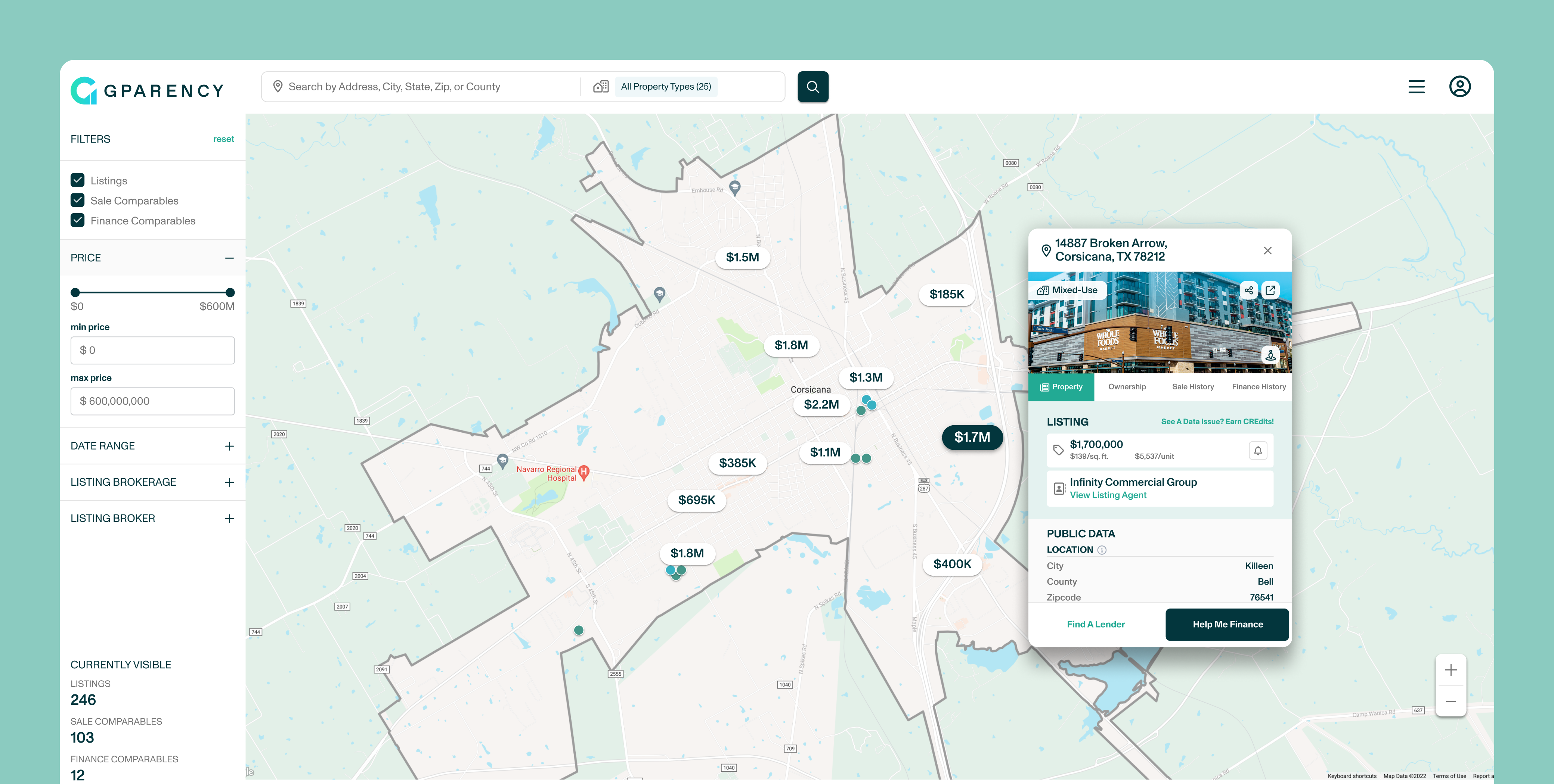Click the View Listing Agent link
The image size is (1554, 784).
(x=1108, y=495)
